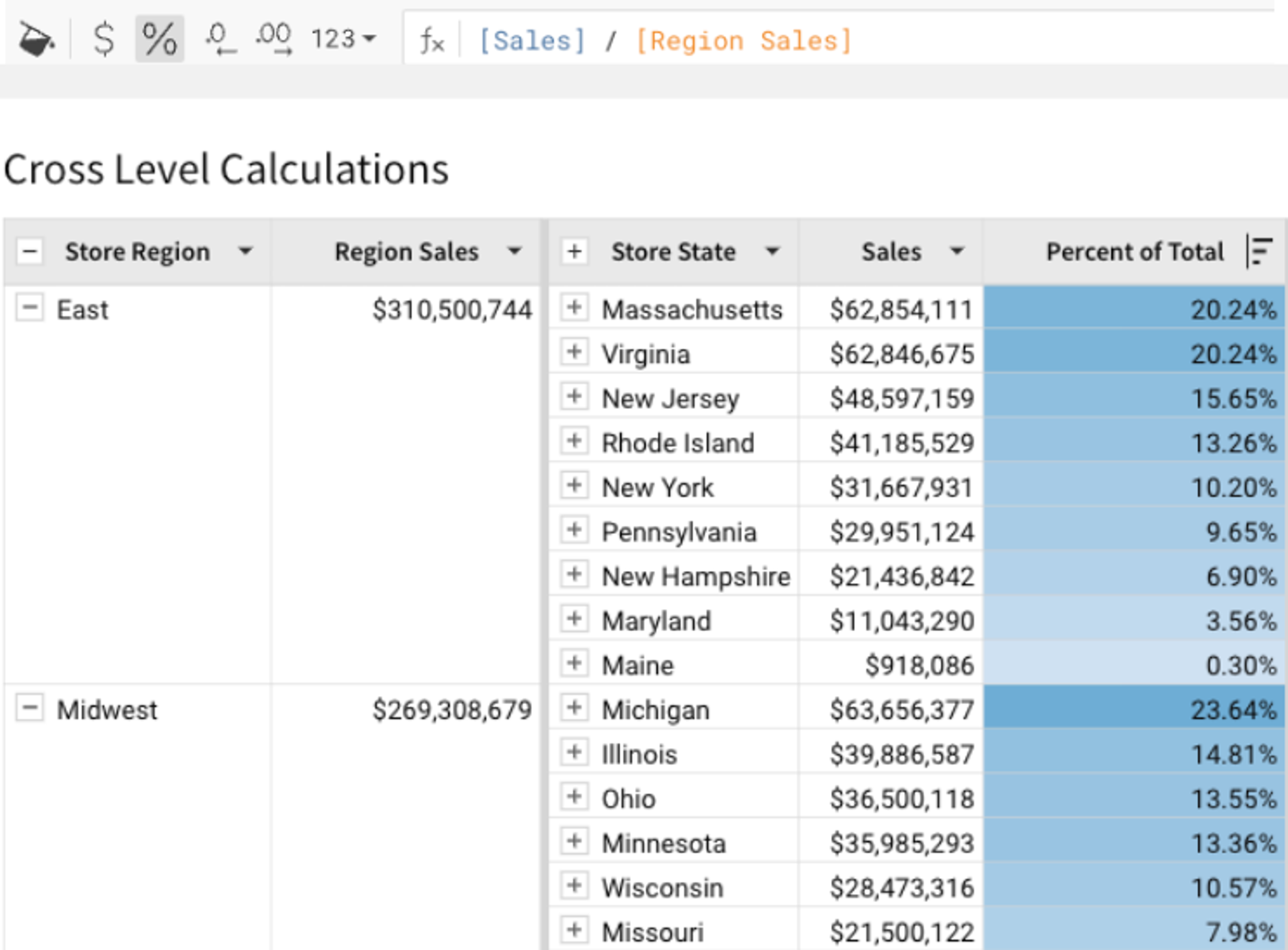Viewport: 1288px width, 950px height.
Task: Open Store State column menu arrow
Action: (772, 251)
